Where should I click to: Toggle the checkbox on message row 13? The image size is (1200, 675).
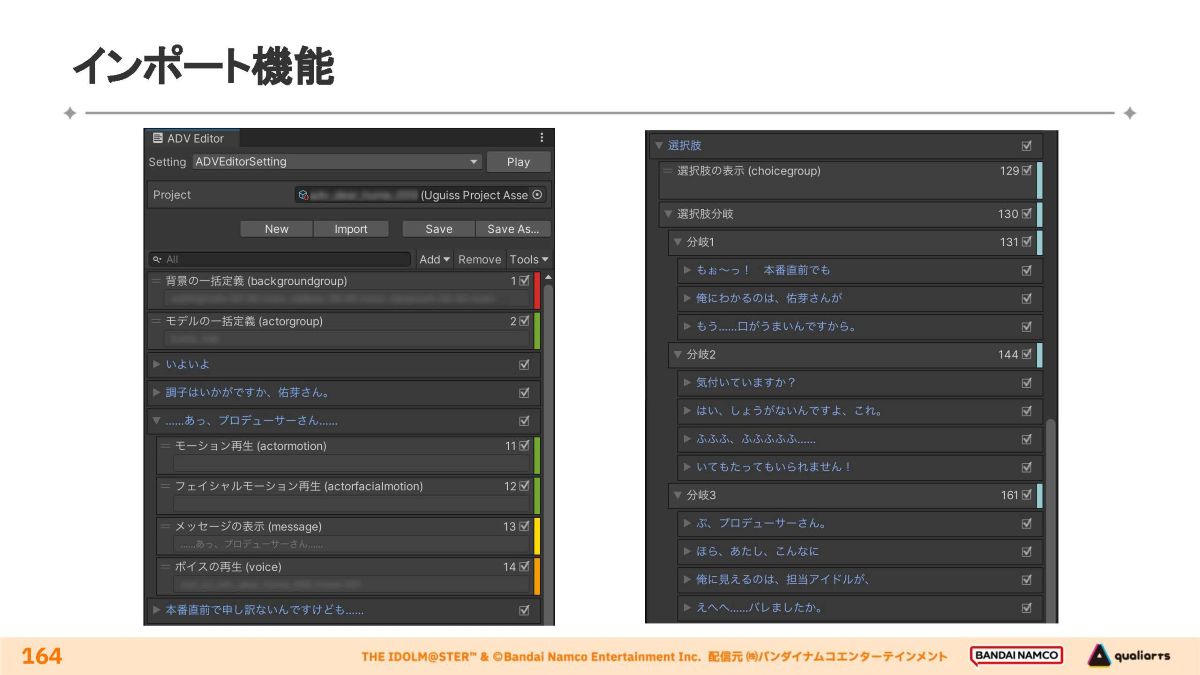[525, 527]
